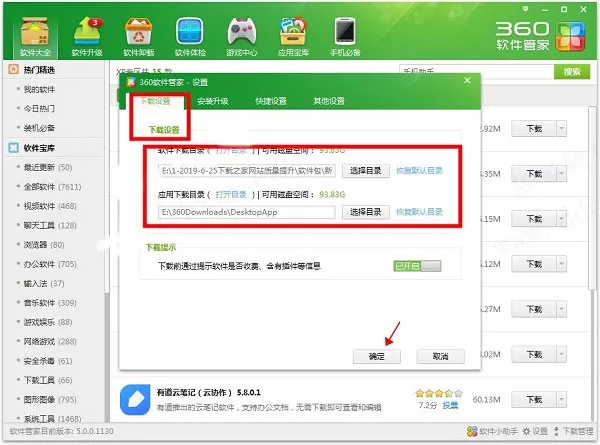Click 恢复默认目录 for app download directory

[419, 212]
